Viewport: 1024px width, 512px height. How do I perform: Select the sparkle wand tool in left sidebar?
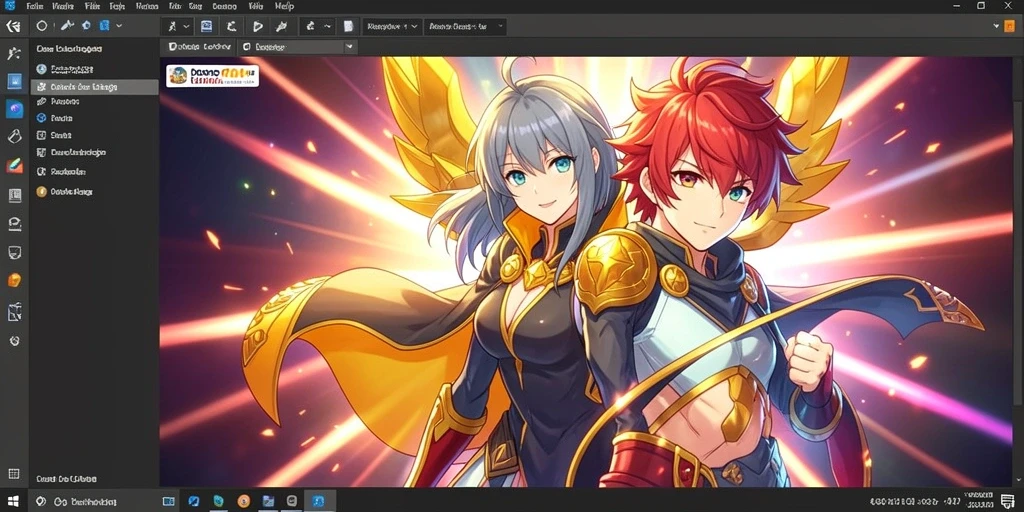click(14, 54)
